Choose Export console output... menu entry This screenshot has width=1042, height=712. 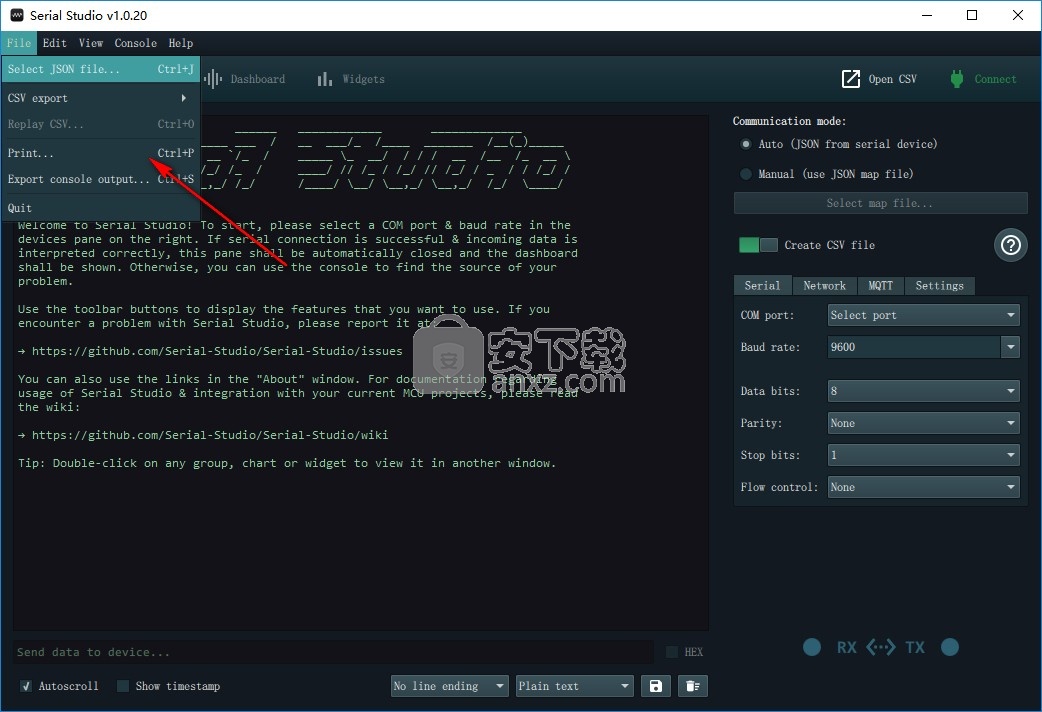pyautogui.click(x=100, y=179)
